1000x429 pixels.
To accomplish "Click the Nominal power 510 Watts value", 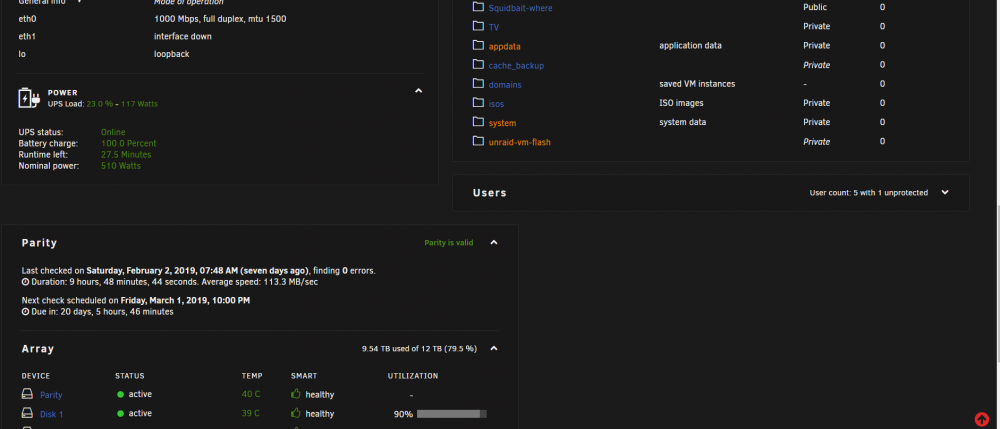I will [121, 166].
